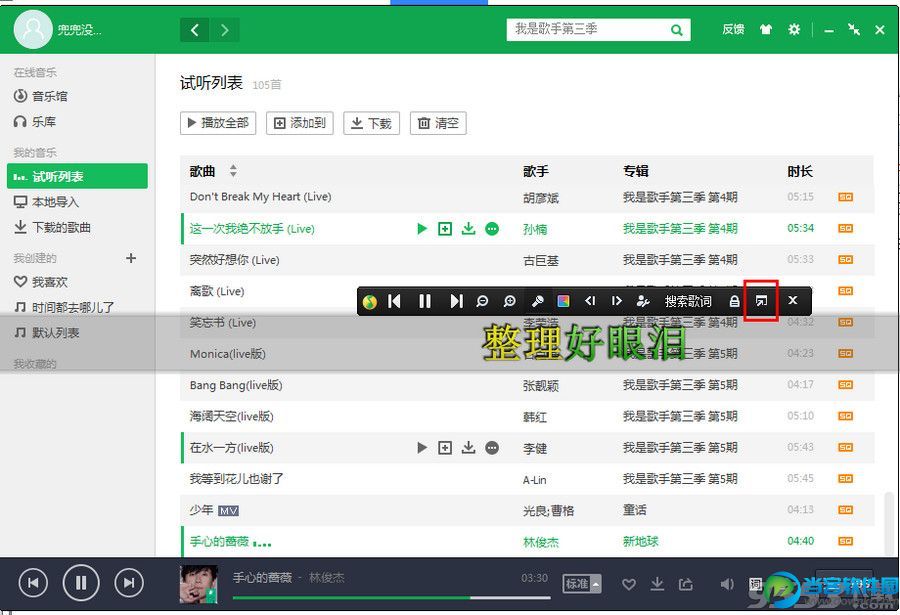Shift lyrics timing forward arrow
The width and height of the screenshot is (900, 615).
point(616,301)
